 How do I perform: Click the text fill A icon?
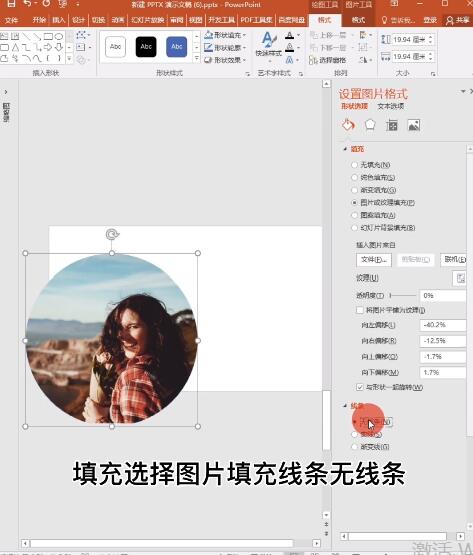[x=290, y=35]
